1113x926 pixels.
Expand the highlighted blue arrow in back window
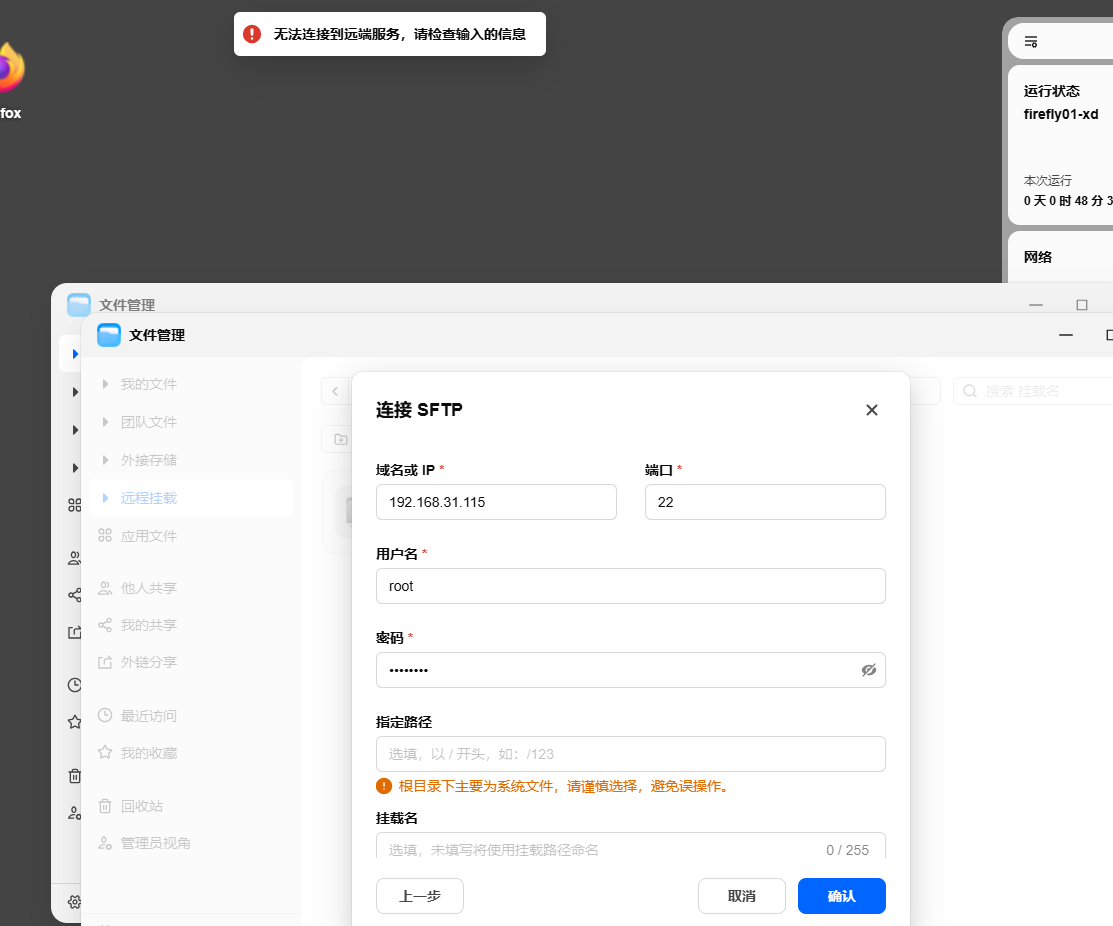point(75,353)
